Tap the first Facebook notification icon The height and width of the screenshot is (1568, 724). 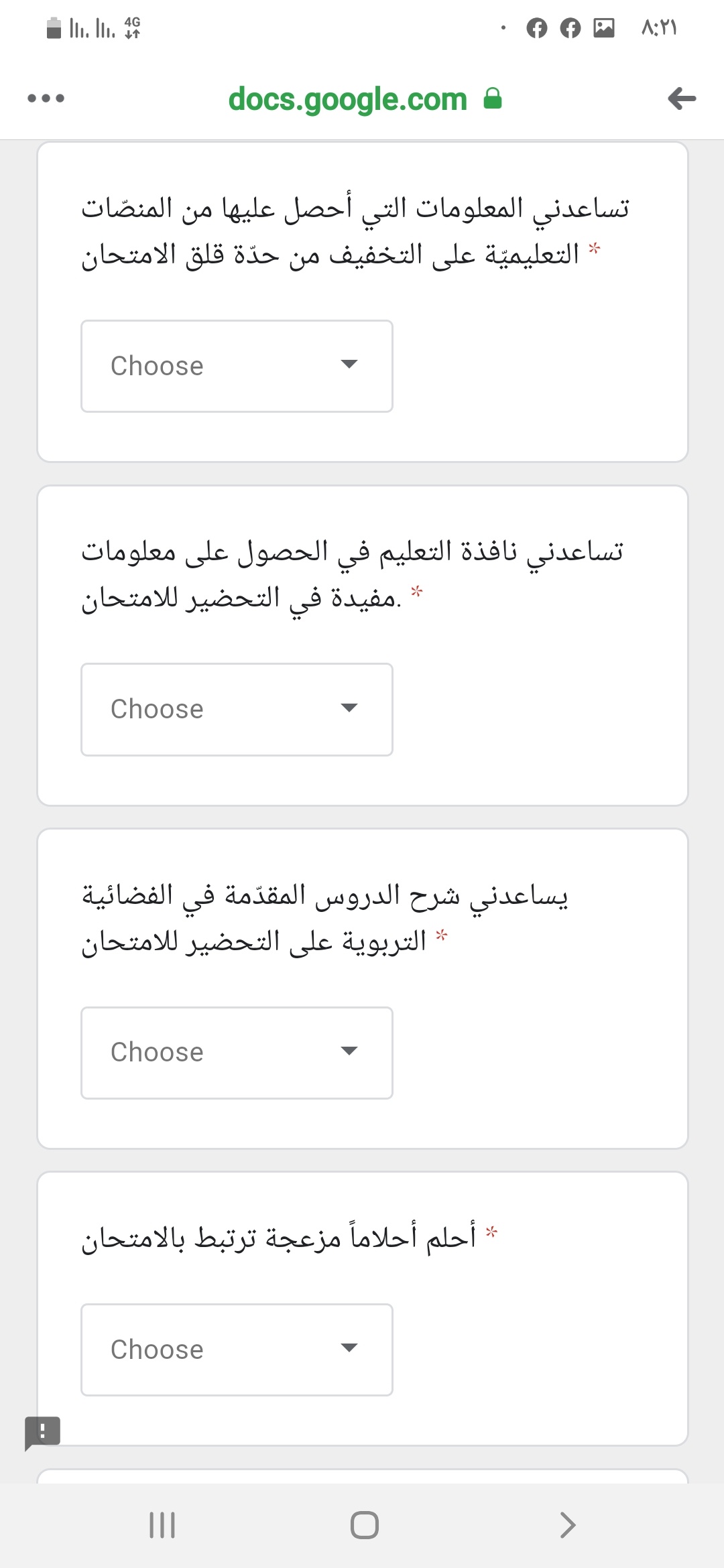click(536, 28)
